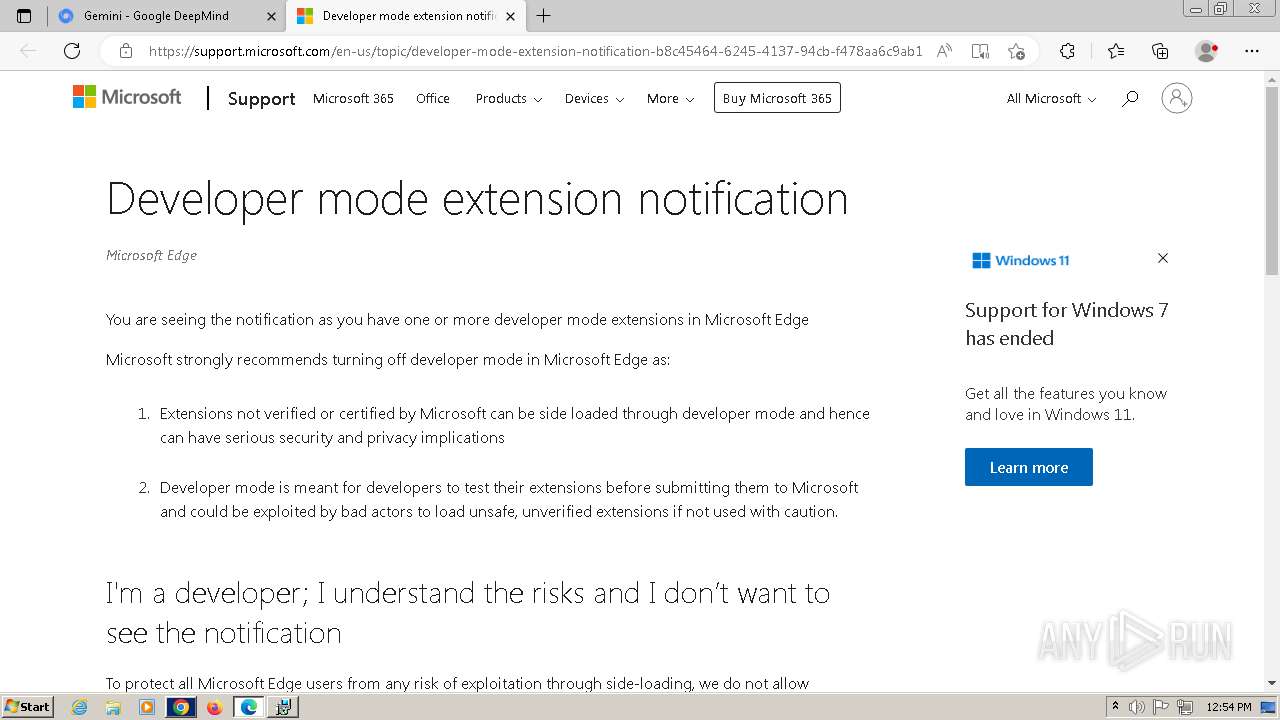Image resolution: width=1280 pixels, height=720 pixels.
Task: Go back with the back arrow
Action: [x=28, y=51]
